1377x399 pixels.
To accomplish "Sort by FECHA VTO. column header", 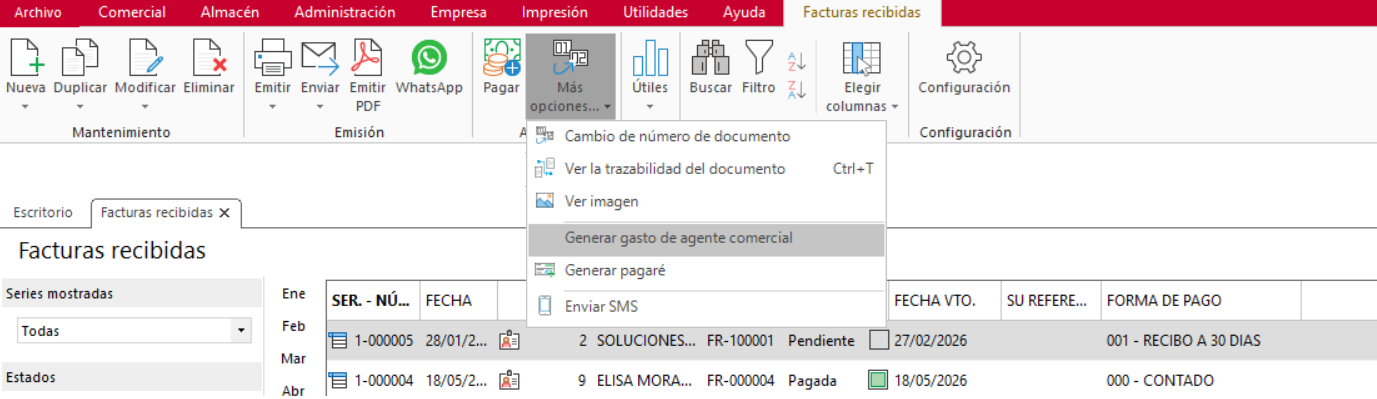I will (944, 301).
